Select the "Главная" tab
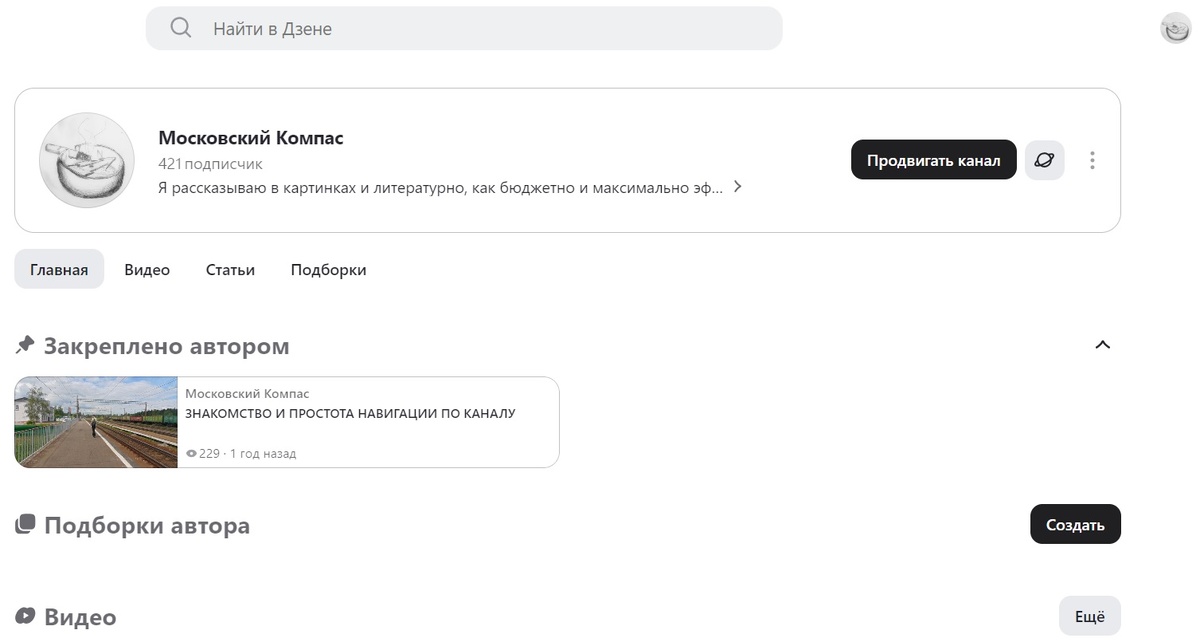This screenshot has height=642, width=1200. (x=59, y=270)
